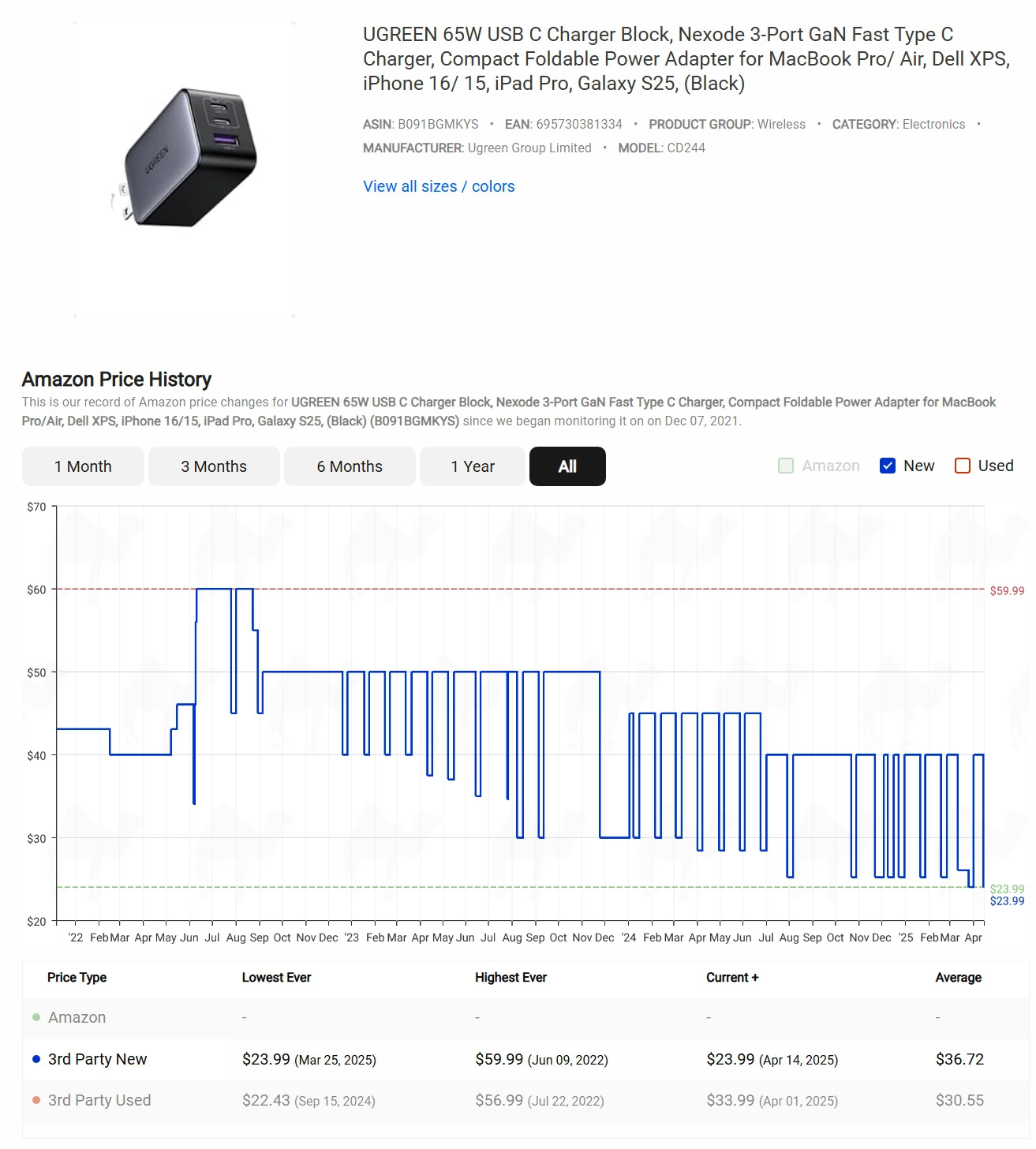Viewport: 1036px width, 1149px height.
Task: Click the Highest Ever column header
Action: click(x=511, y=977)
